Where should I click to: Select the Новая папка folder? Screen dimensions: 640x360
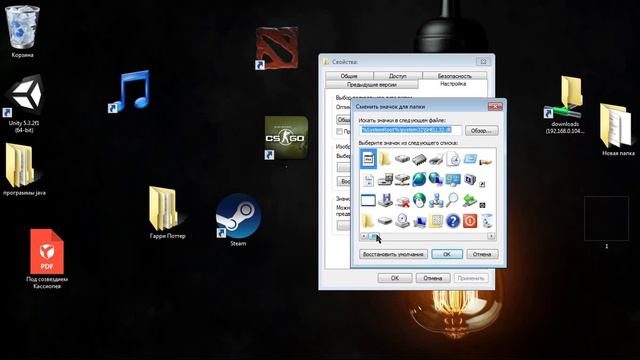click(618, 130)
